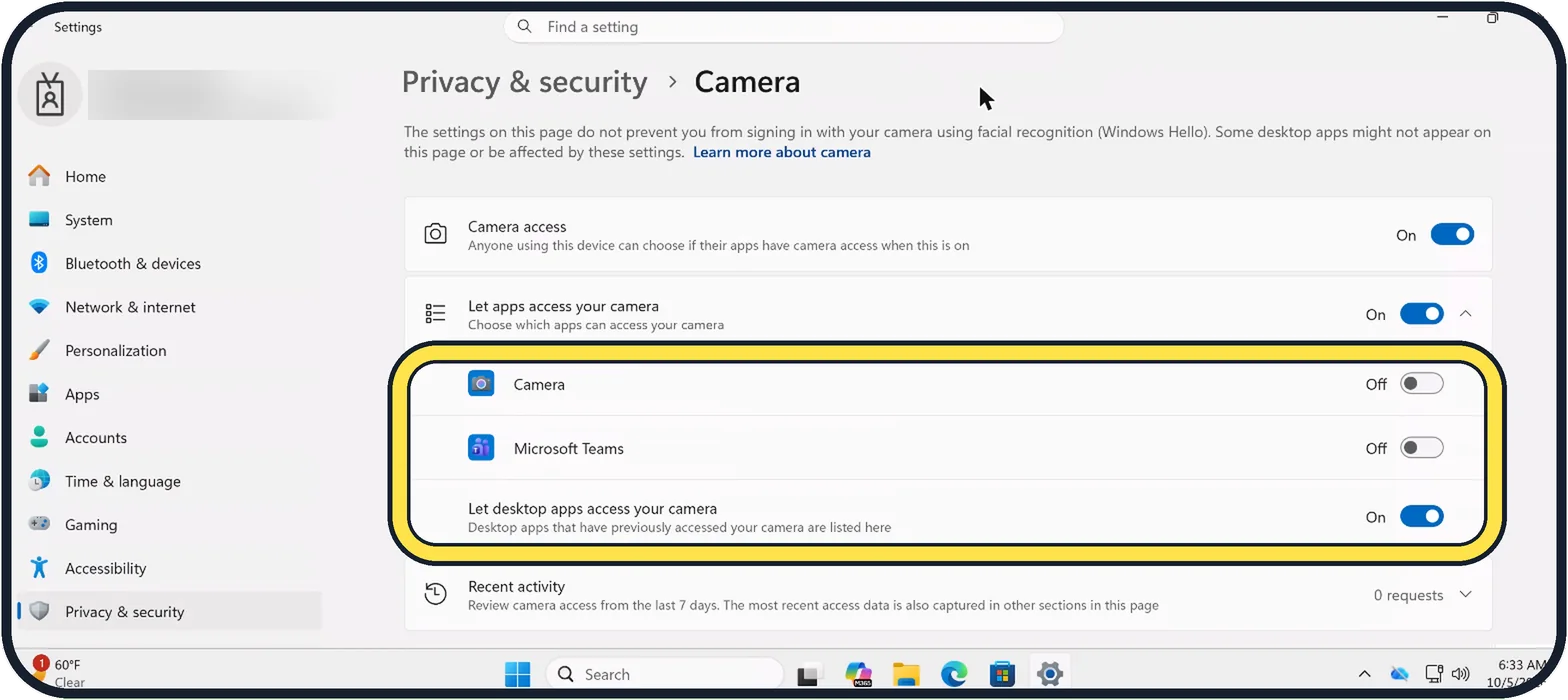This screenshot has width=1568, height=700.
Task: Turn off the Camera access toggle
Action: [x=1452, y=235]
